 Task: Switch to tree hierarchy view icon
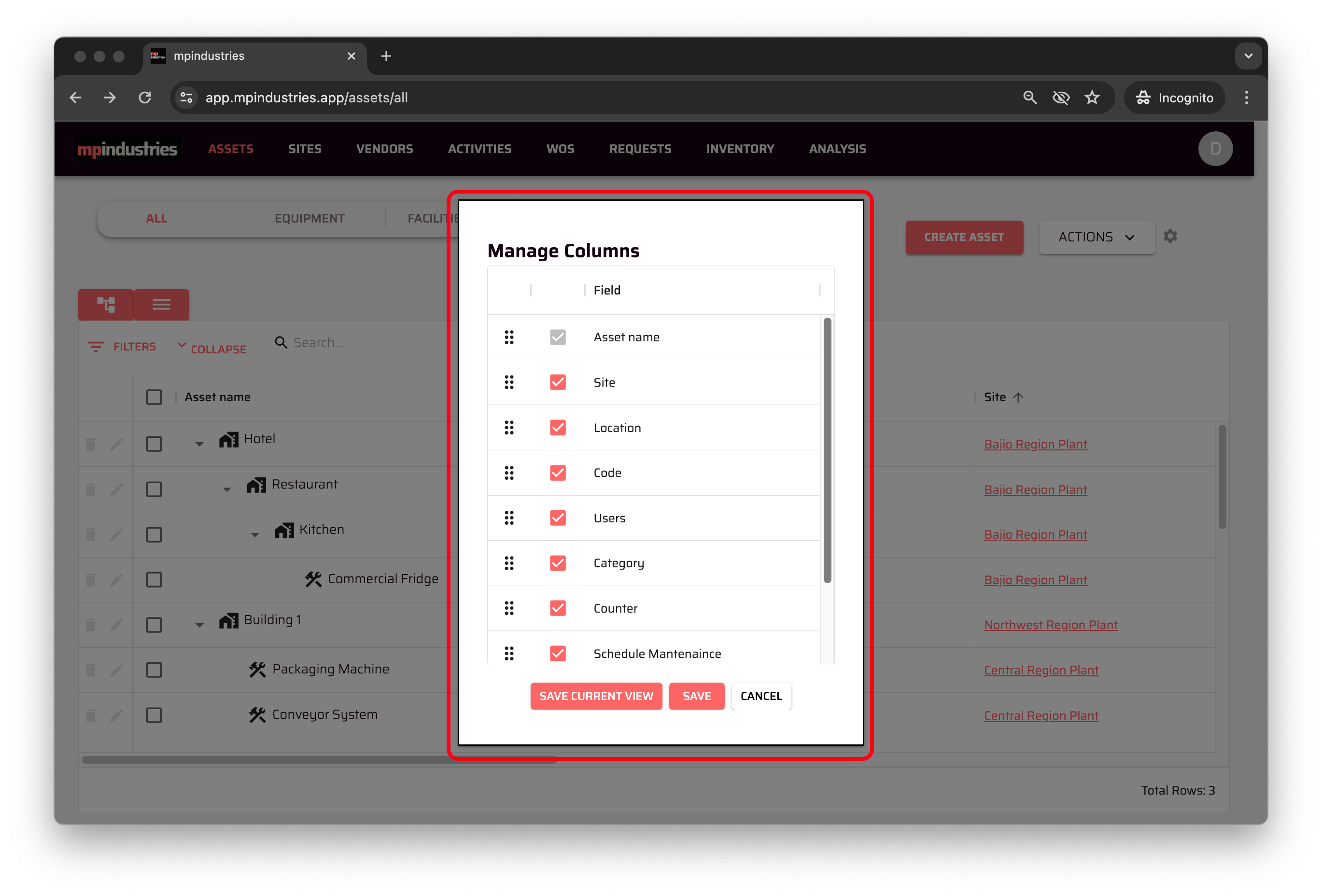point(106,304)
